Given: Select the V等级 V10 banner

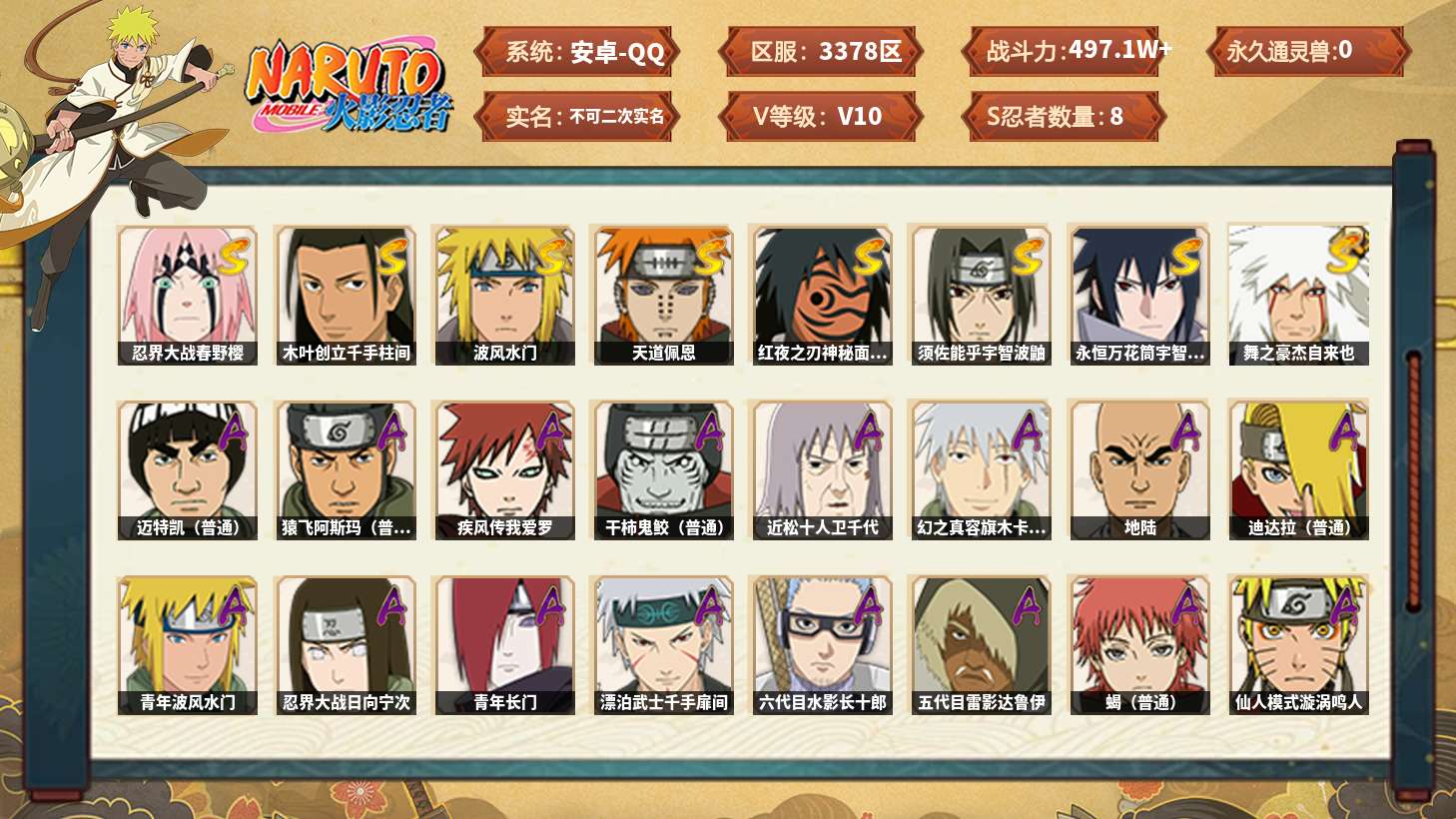Looking at the screenshot, I should tap(819, 116).
